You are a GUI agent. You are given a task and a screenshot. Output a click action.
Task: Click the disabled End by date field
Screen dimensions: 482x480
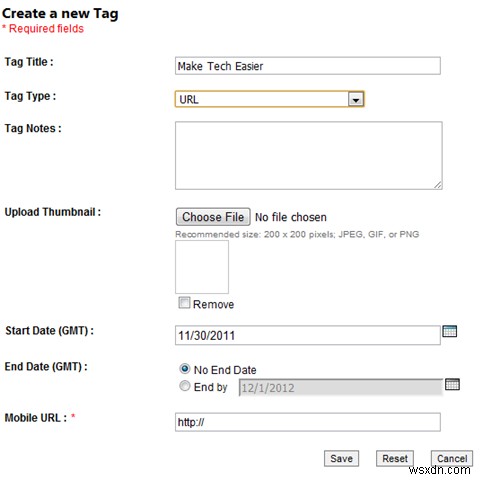pos(341,387)
